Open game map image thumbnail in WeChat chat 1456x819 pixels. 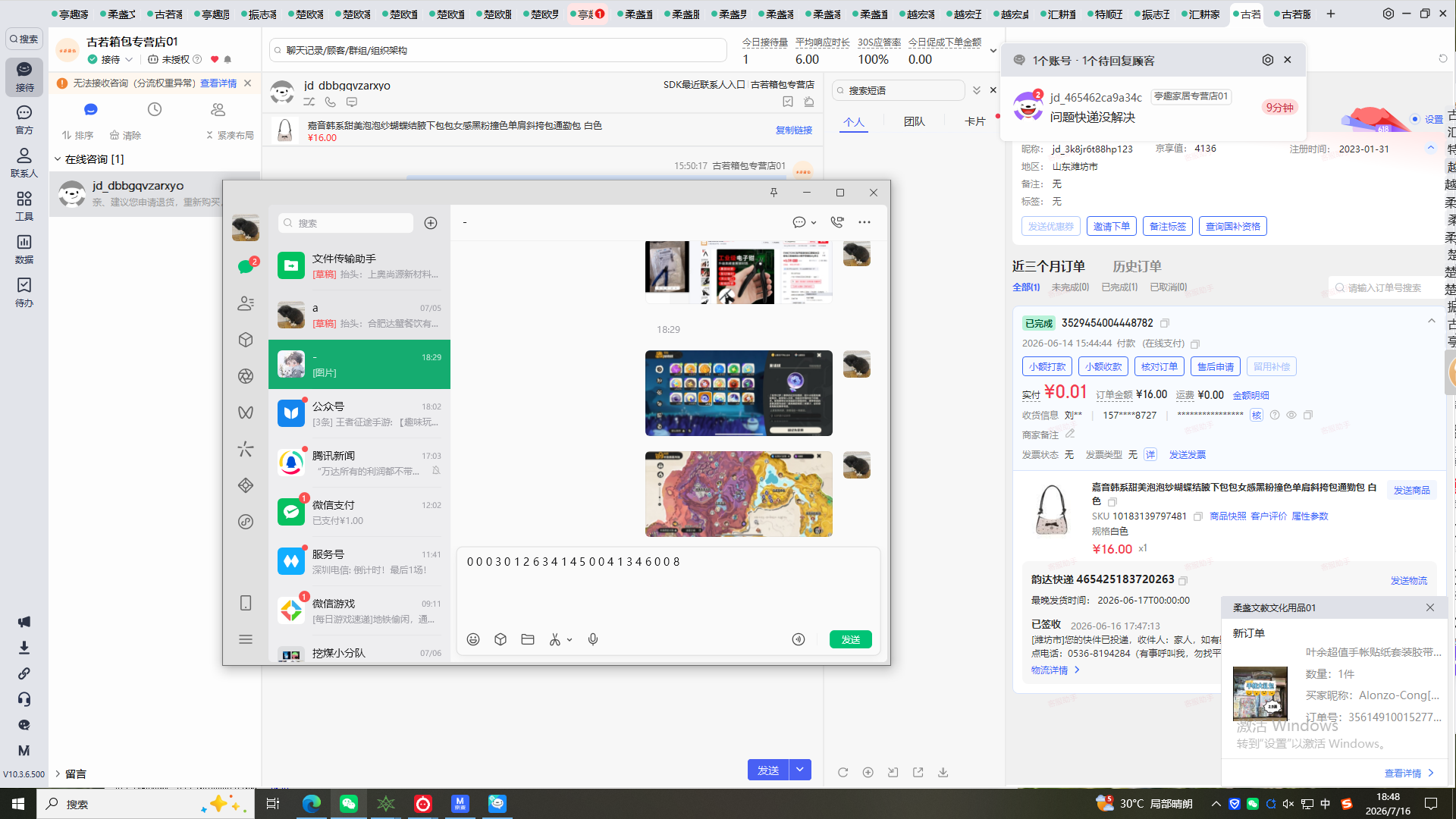(739, 494)
